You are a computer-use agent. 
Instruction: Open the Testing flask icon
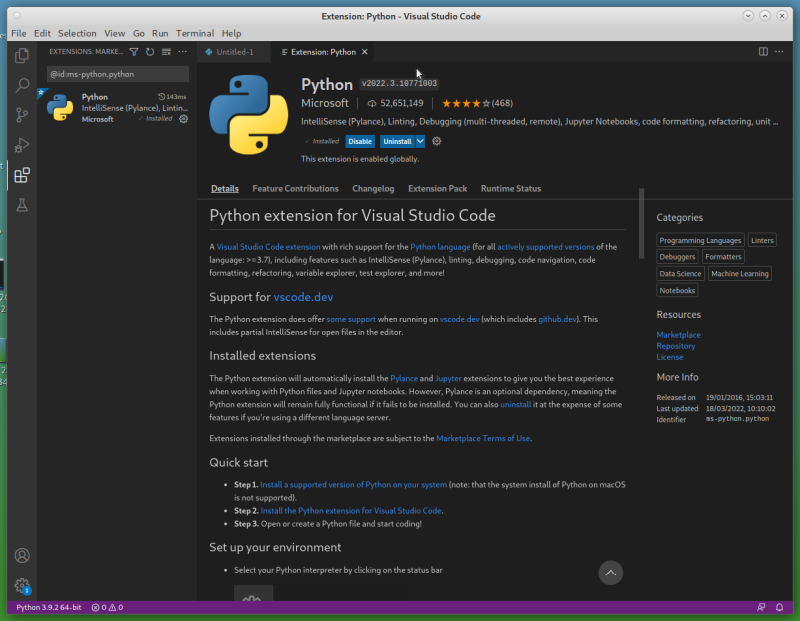coord(22,205)
